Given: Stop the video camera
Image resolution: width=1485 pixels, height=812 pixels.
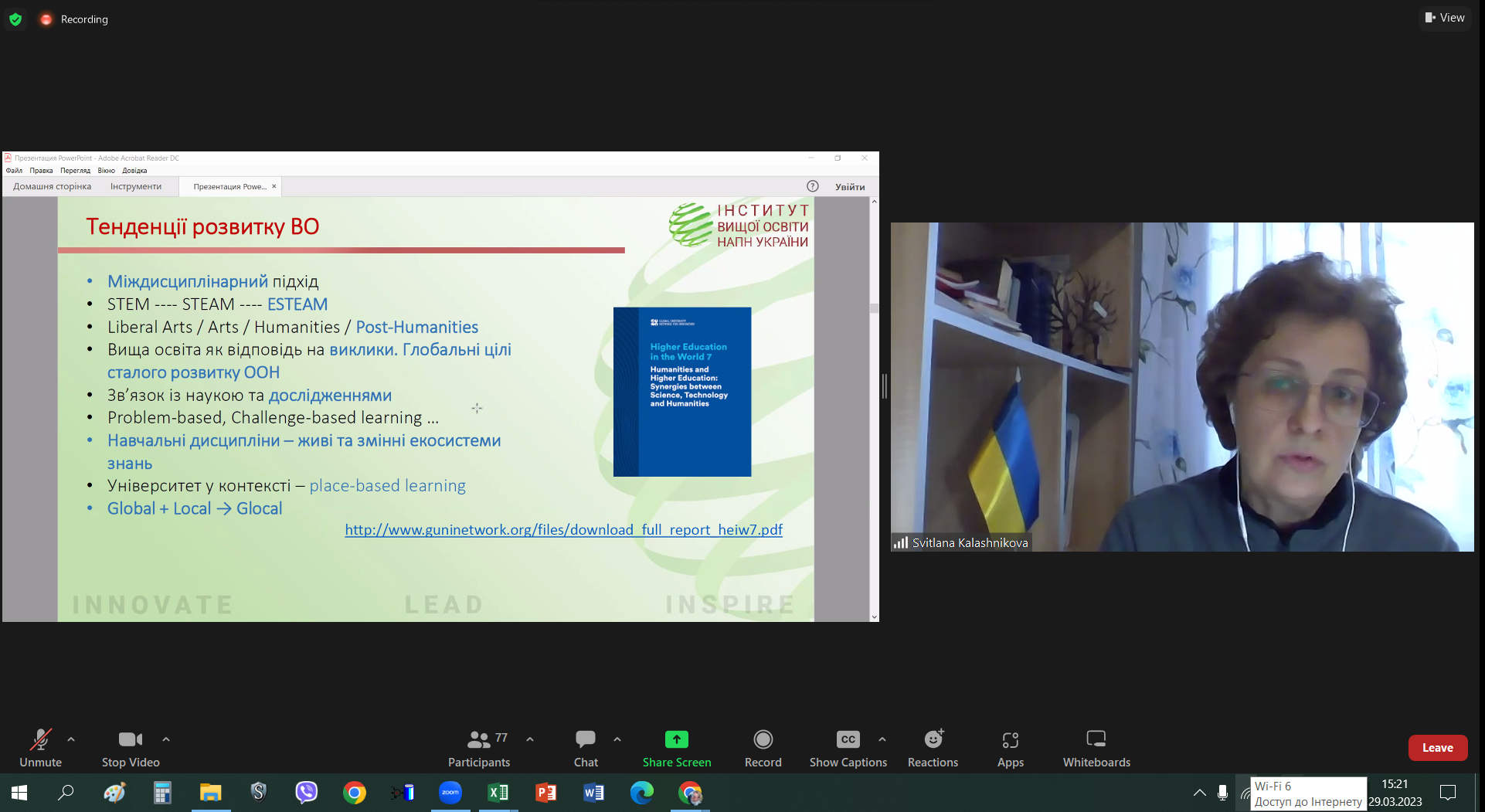Looking at the screenshot, I should pos(131,748).
